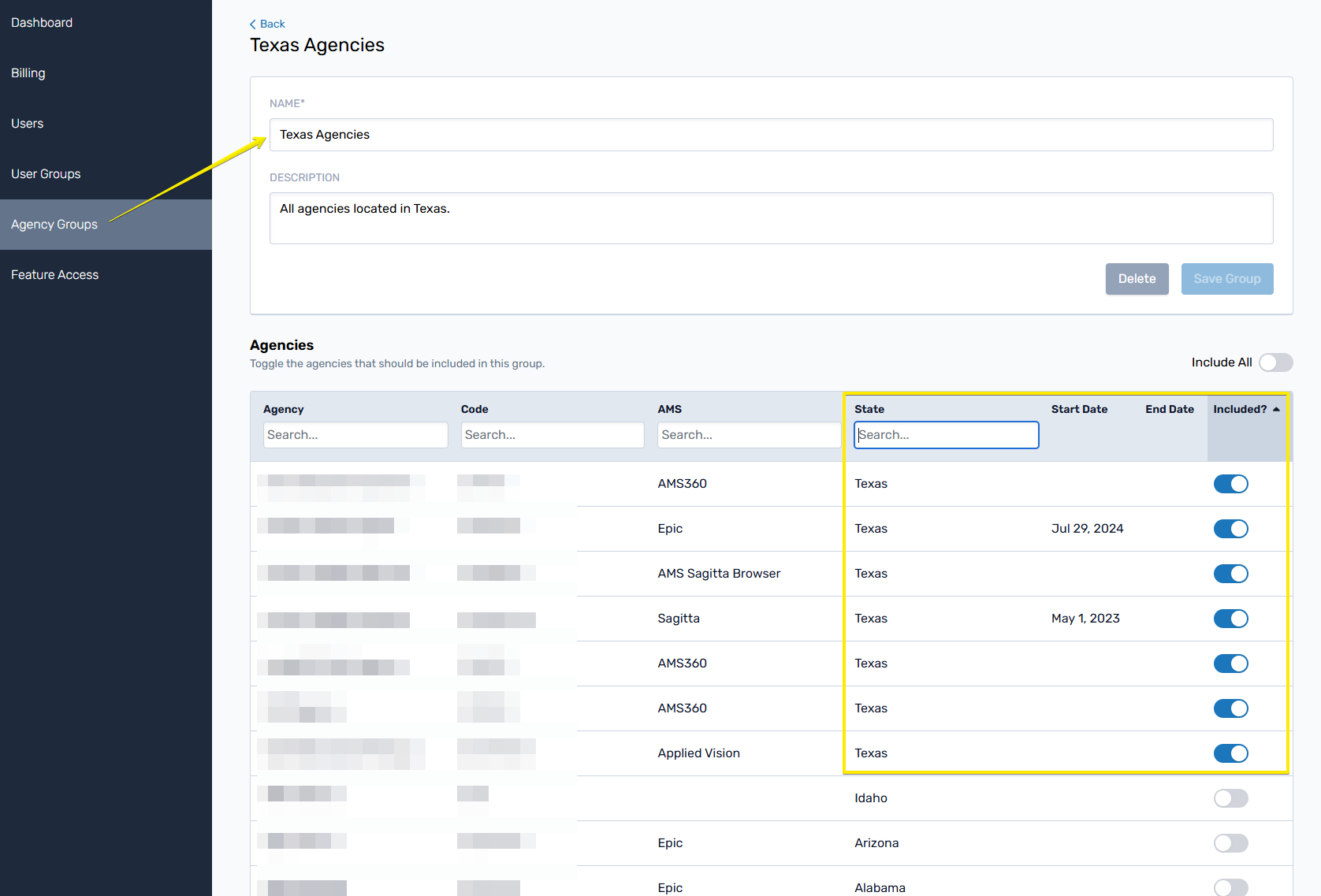Go to Billing in the sidebar

point(28,73)
